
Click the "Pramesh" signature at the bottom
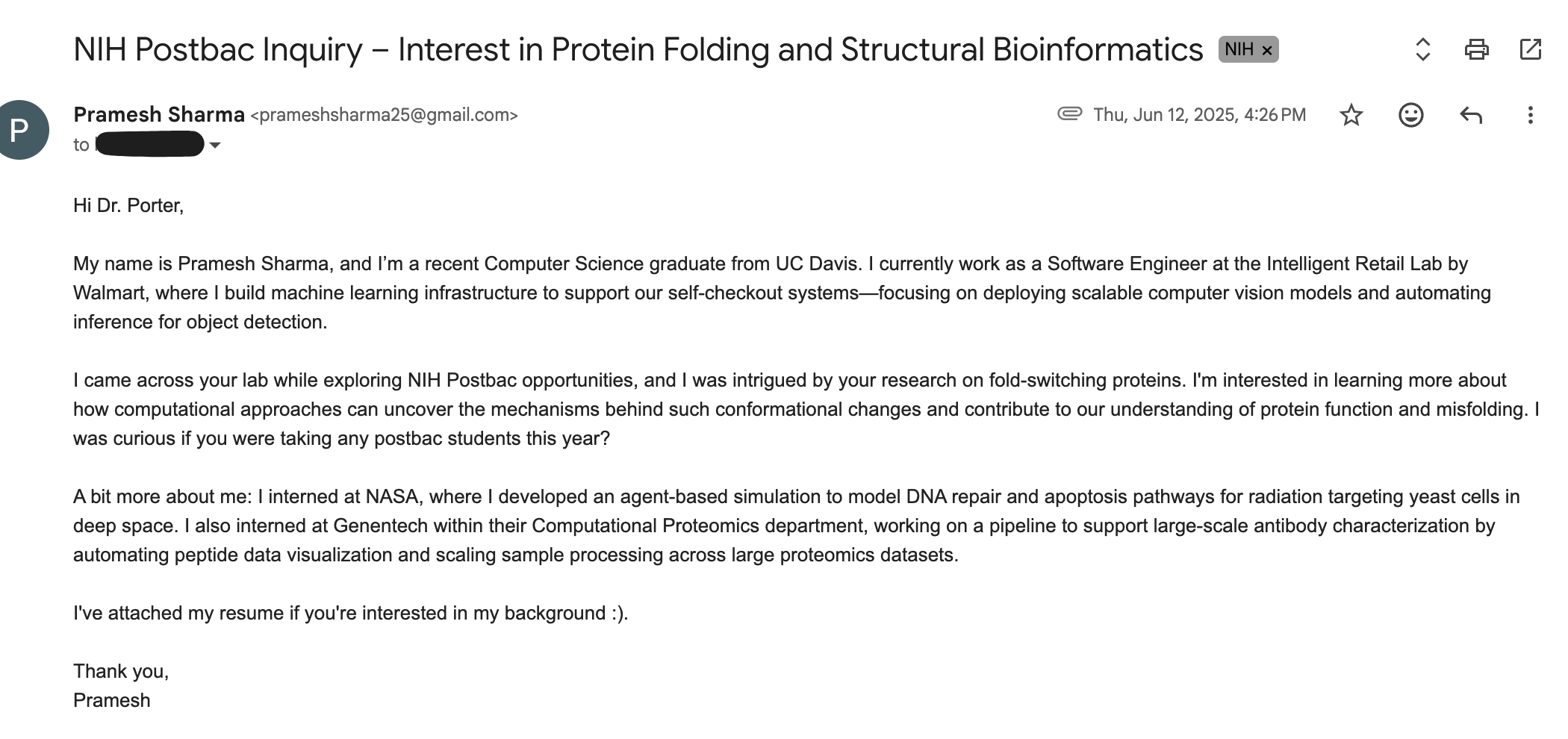coord(112,700)
